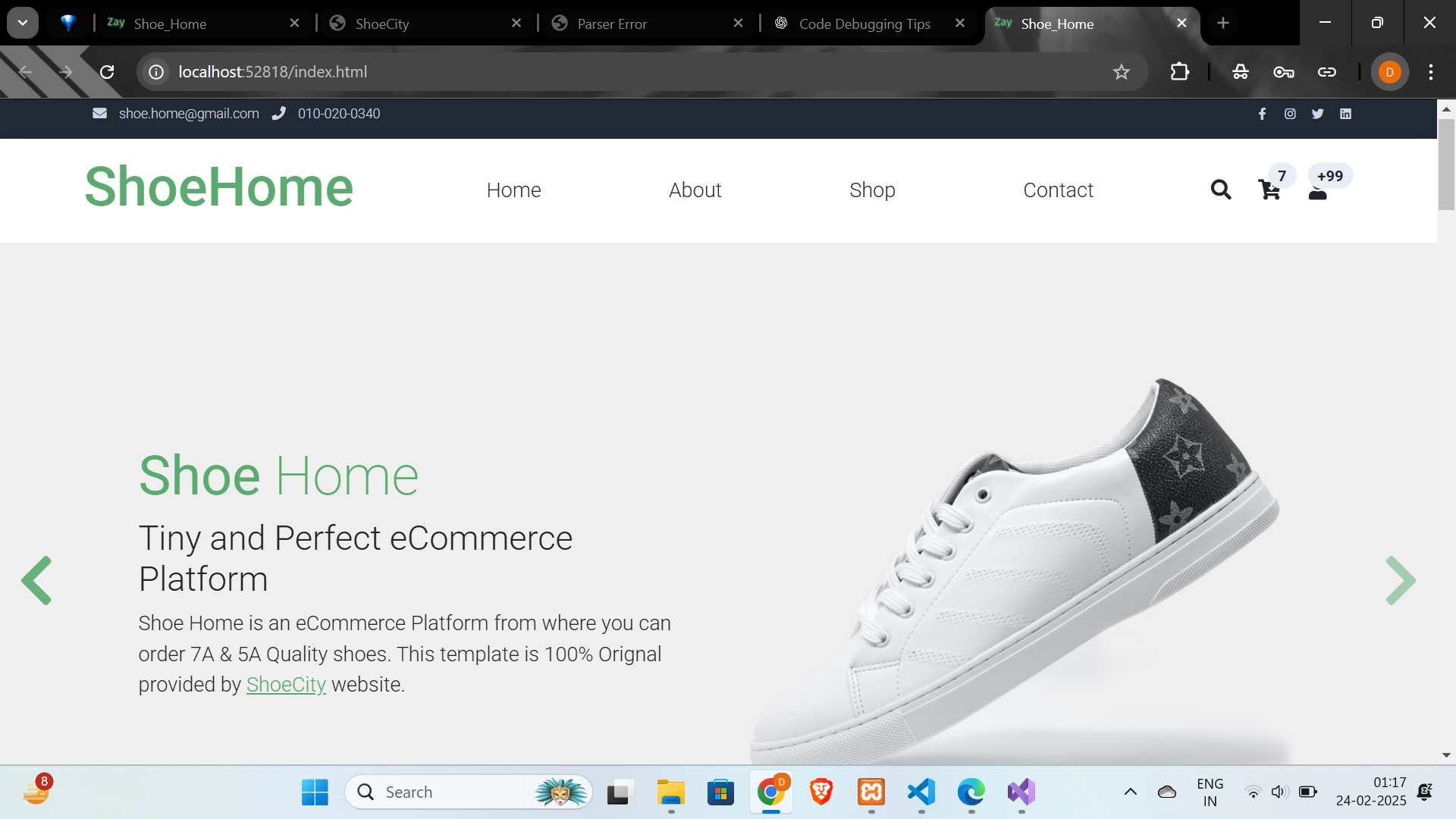Screen dimensions: 1456x819
Task: Click the site search magnifier icon
Action: [x=1220, y=190]
